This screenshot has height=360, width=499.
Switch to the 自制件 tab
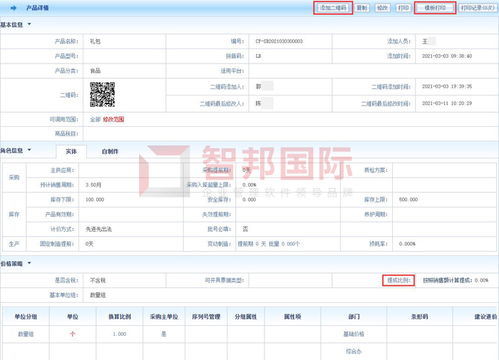pyautogui.click(x=110, y=151)
